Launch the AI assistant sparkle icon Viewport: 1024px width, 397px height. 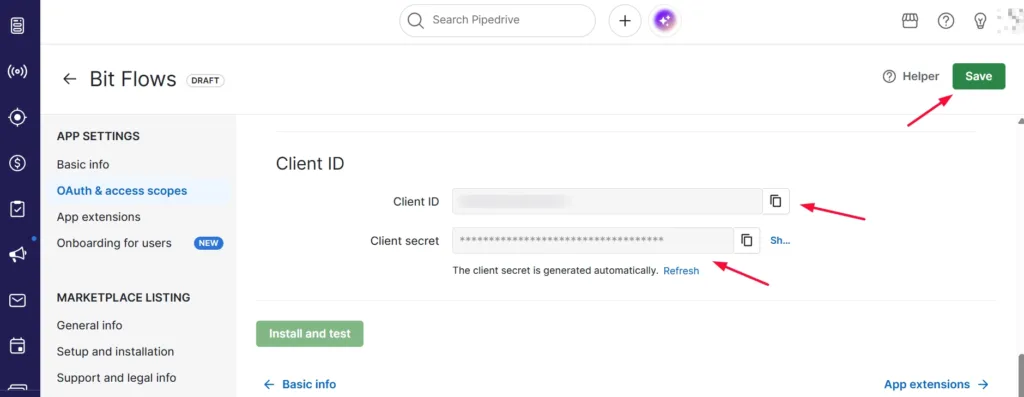pyautogui.click(x=665, y=21)
